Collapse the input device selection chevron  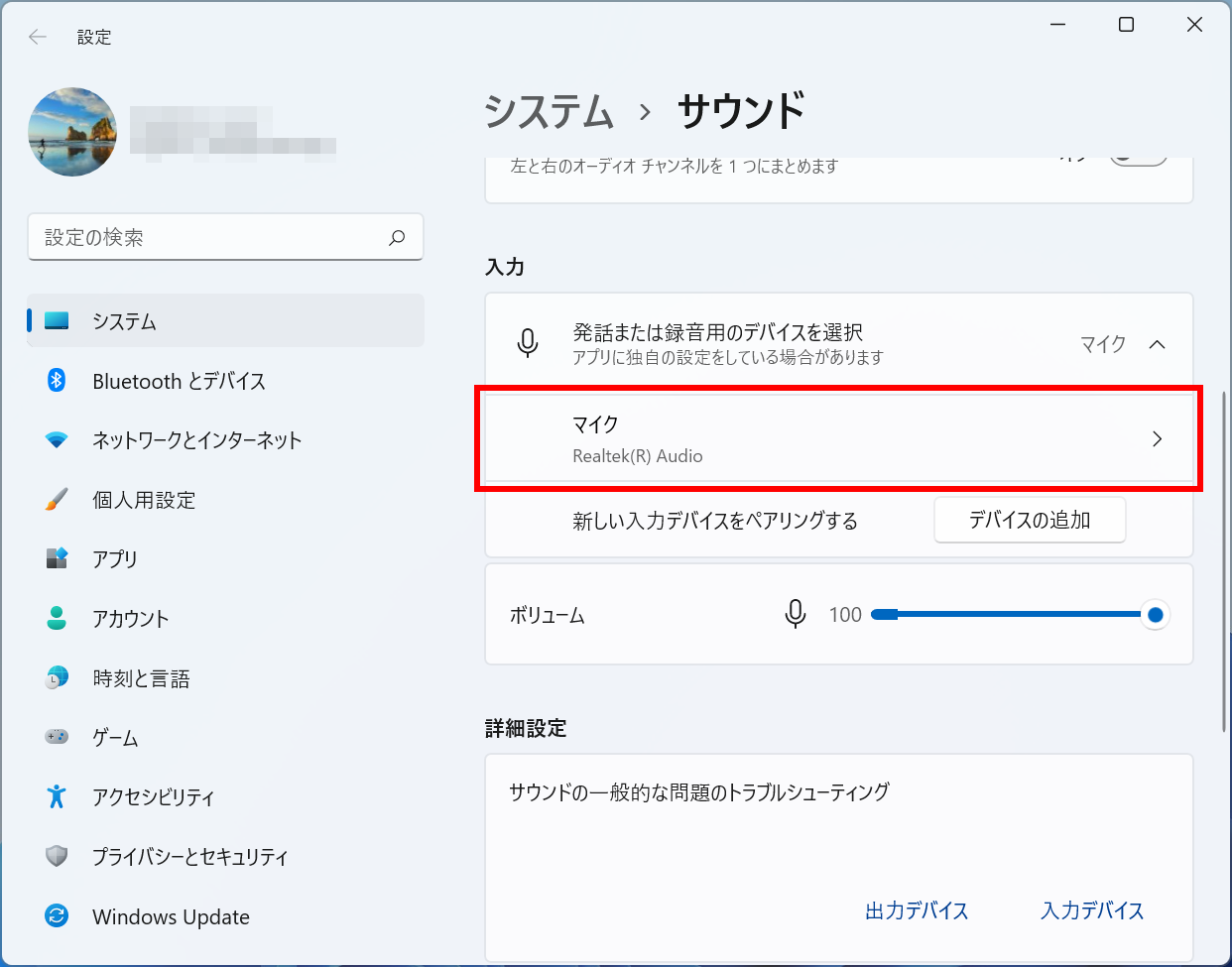(1157, 344)
